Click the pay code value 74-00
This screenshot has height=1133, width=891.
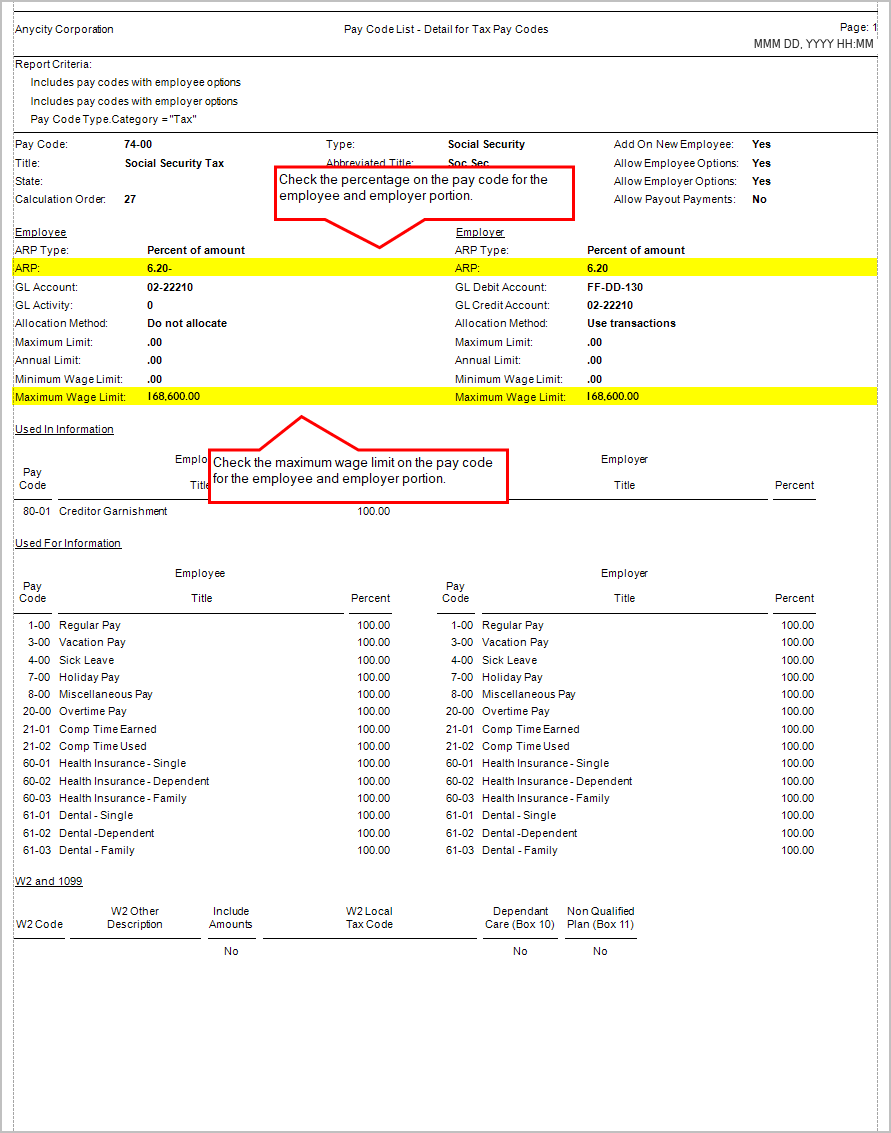pyautogui.click(x=138, y=145)
